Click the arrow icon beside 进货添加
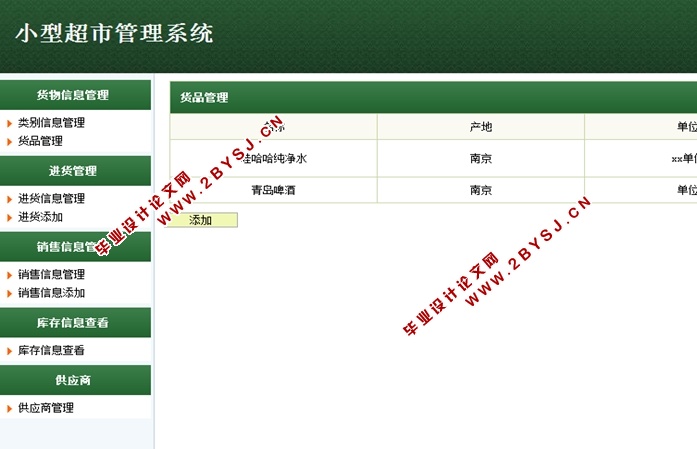This screenshot has height=449, width=697. 9,218
